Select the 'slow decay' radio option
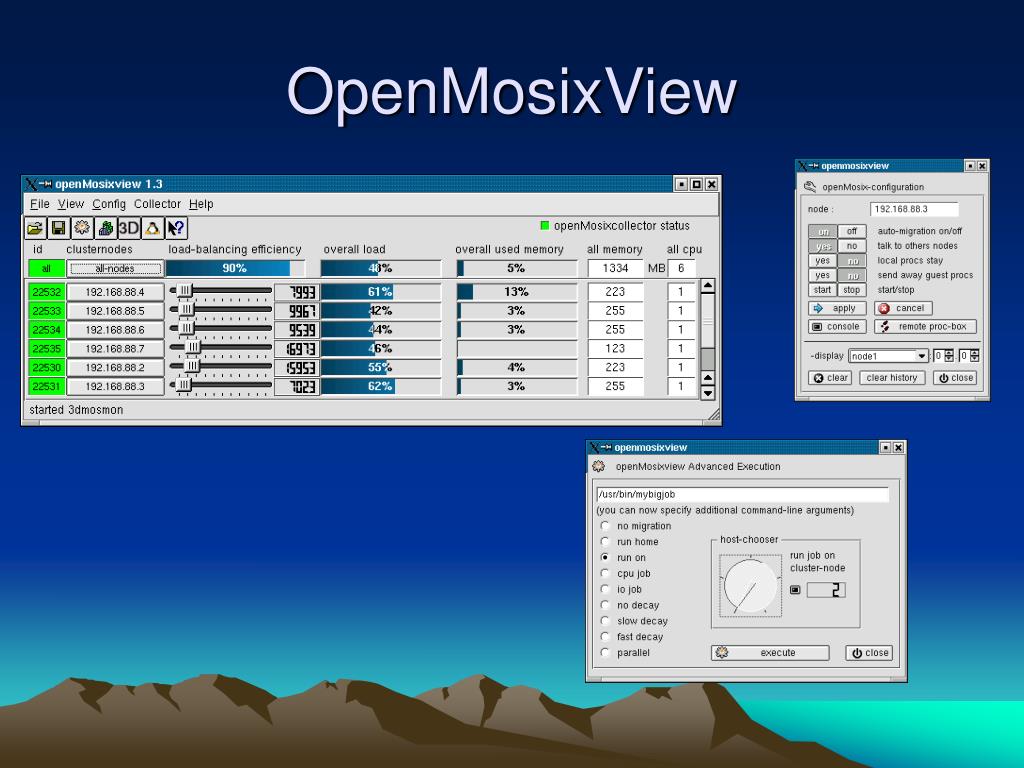Image resolution: width=1024 pixels, height=768 pixels. coord(605,620)
